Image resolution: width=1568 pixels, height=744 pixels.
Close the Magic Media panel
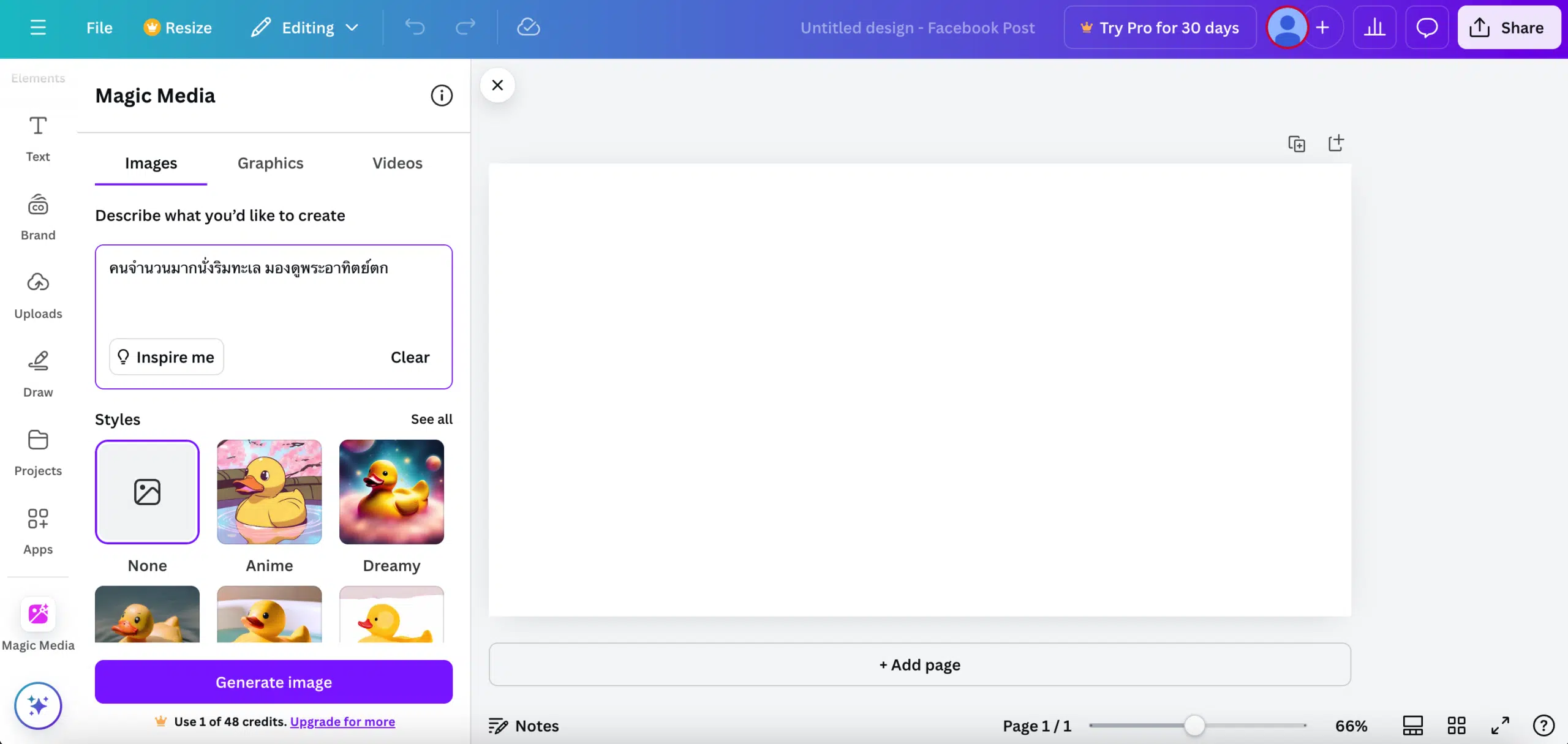[x=497, y=85]
